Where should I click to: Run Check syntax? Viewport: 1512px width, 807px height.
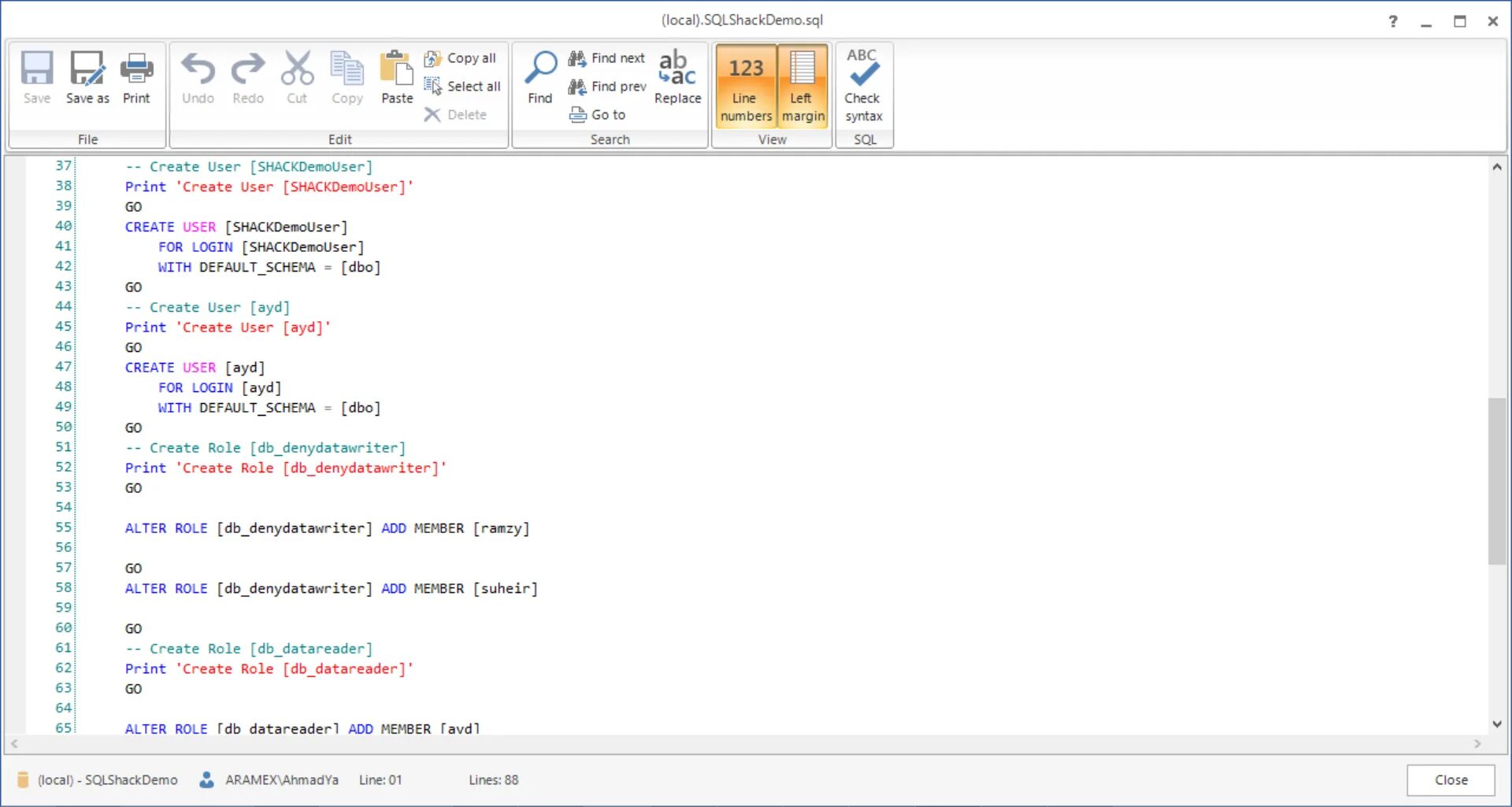click(x=863, y=85)
